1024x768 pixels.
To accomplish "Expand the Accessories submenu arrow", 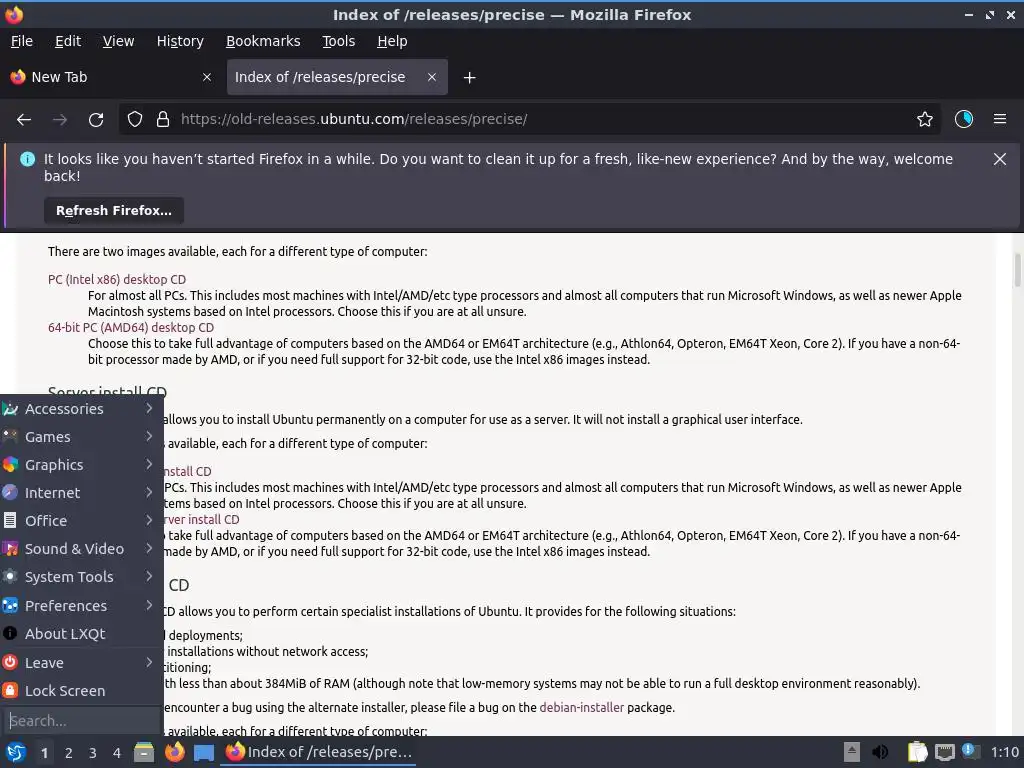I will [x=150, y=408].
